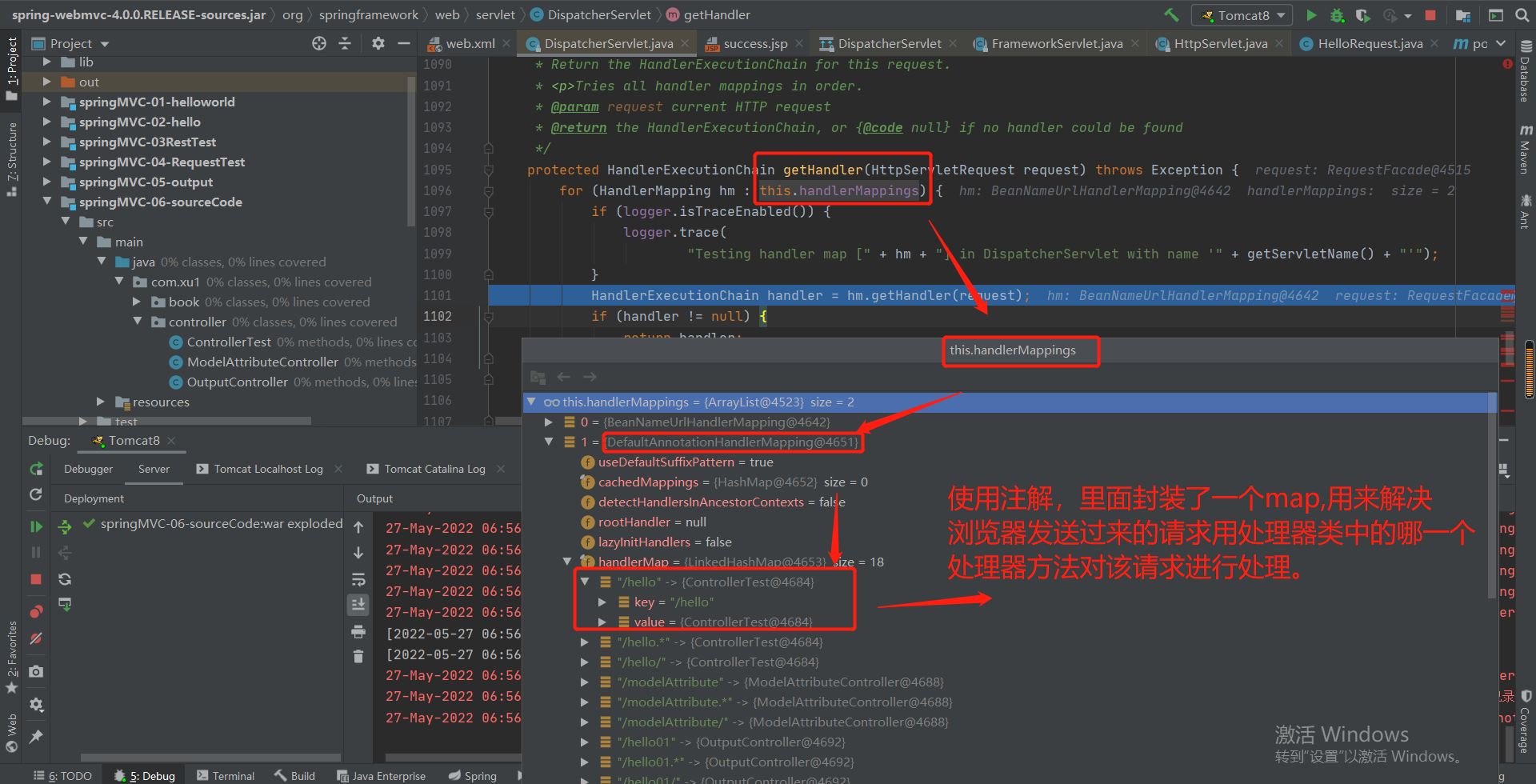Stop the debug session red square
The height and width of the screenshot is (784, 1536).
pos(36,578)
